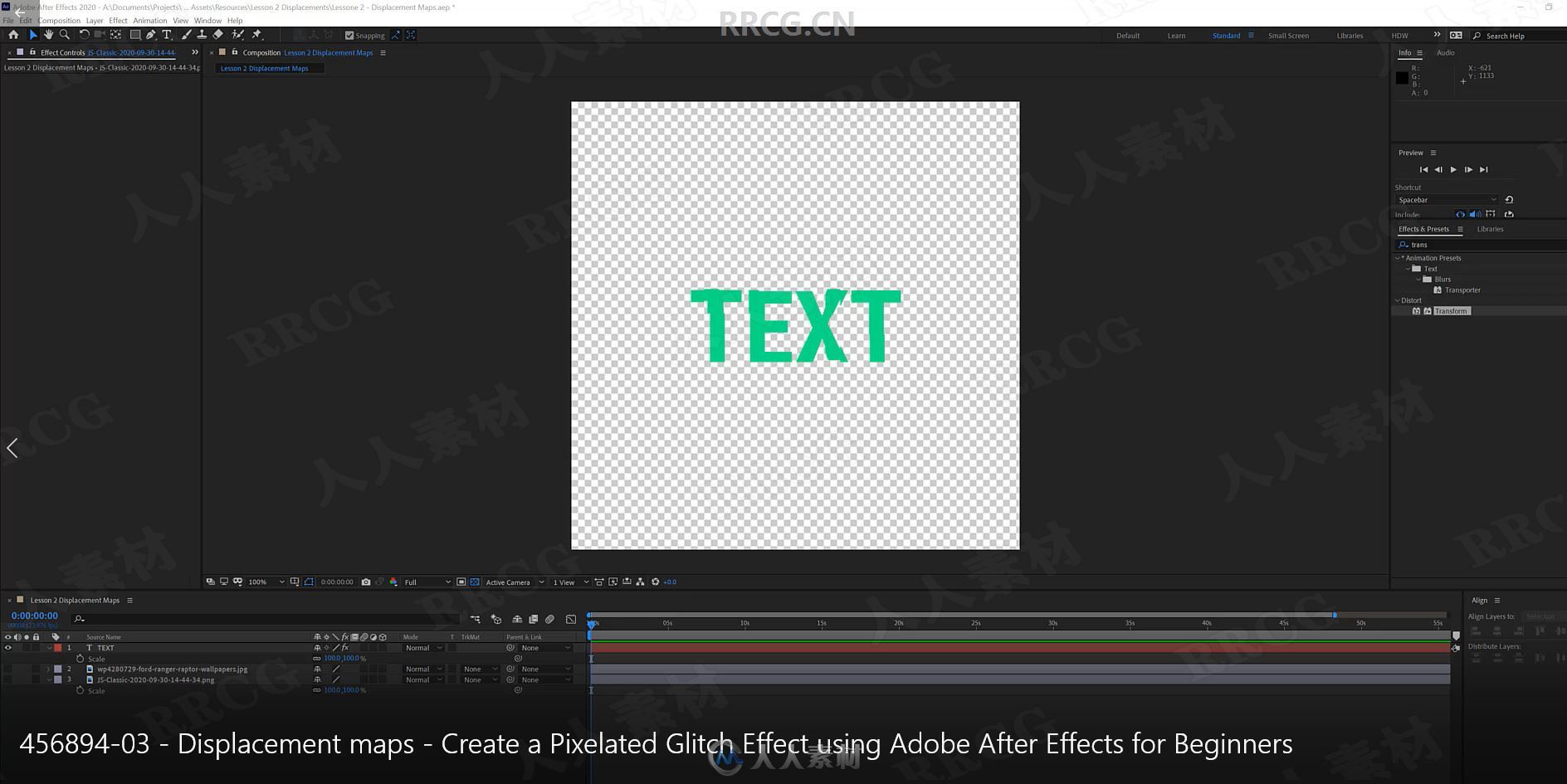Screen dimensions: 1567x784
Task: Select the Rotation tool
Action: [84, 35]
